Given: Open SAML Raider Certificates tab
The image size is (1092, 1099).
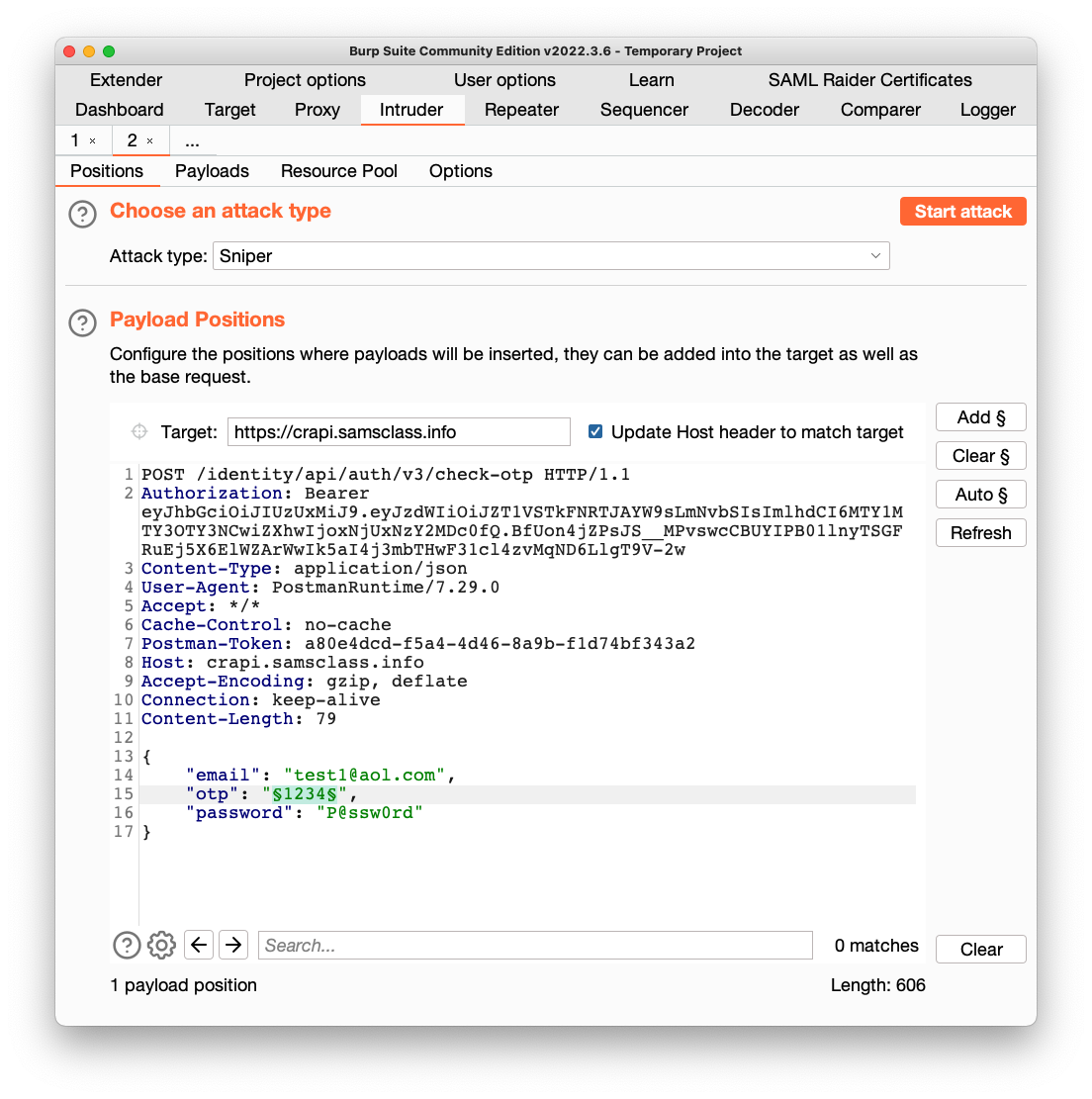Looking at the screenshot, I should click(x=869, y=80).
